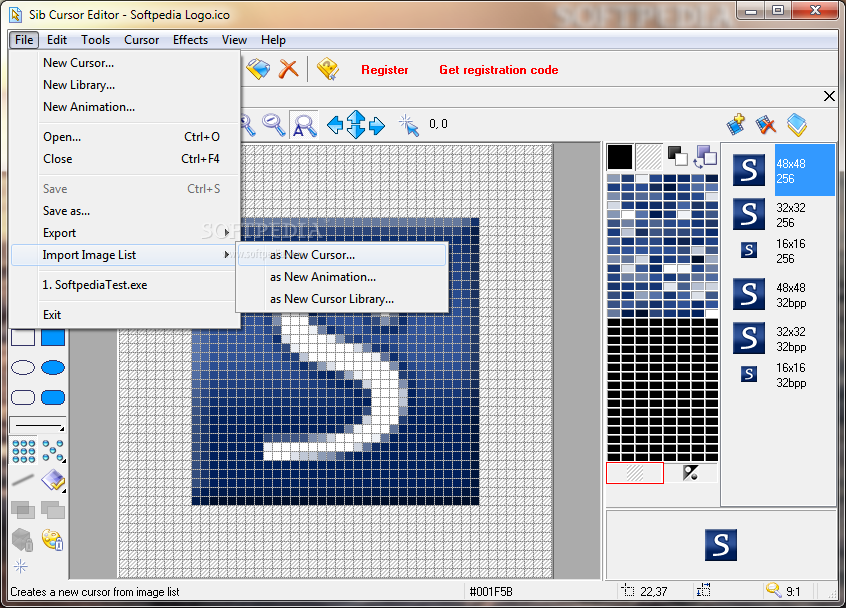Add new image format with plus icon
Image resolution: width=846 pixels, height=608 pixels.
coord(736,124)
